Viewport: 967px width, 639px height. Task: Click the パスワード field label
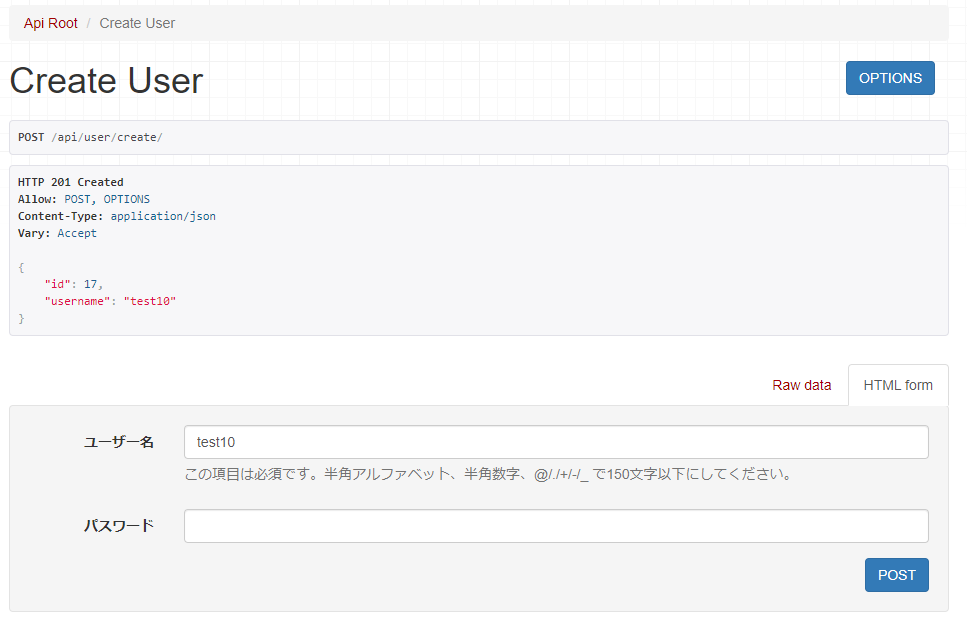point(119,526)
